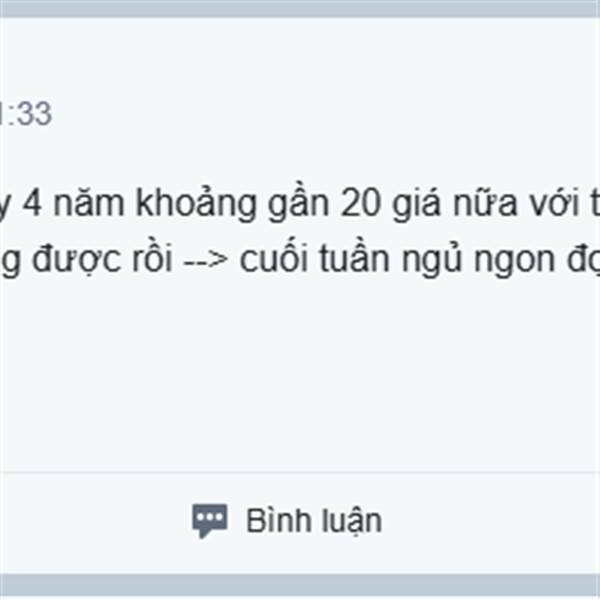Click the post line containing 'cuối tuần ngủ ngon'
Screen dimensions: 600x600
coord(300,260)
